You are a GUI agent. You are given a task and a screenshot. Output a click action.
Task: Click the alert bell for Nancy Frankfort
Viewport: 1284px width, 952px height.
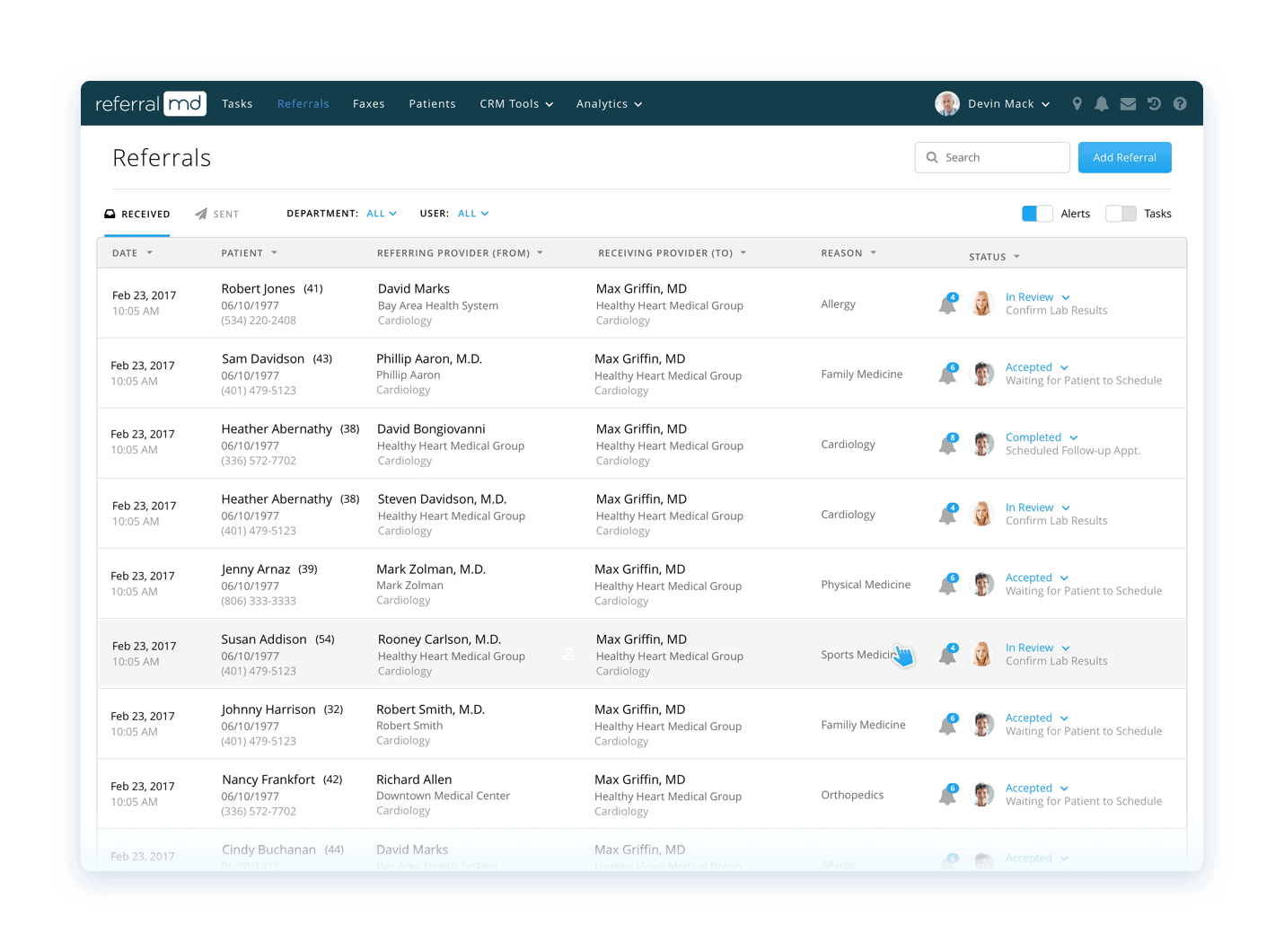tap(947, 794)
